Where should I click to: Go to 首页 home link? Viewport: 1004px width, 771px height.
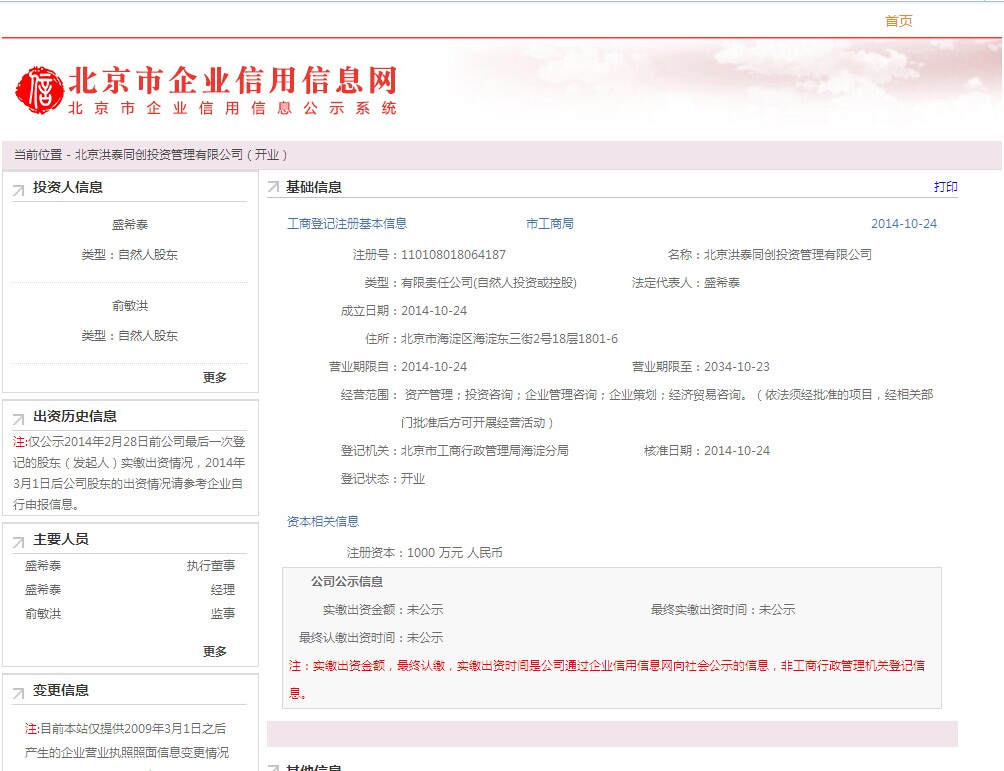click(898, 21)
